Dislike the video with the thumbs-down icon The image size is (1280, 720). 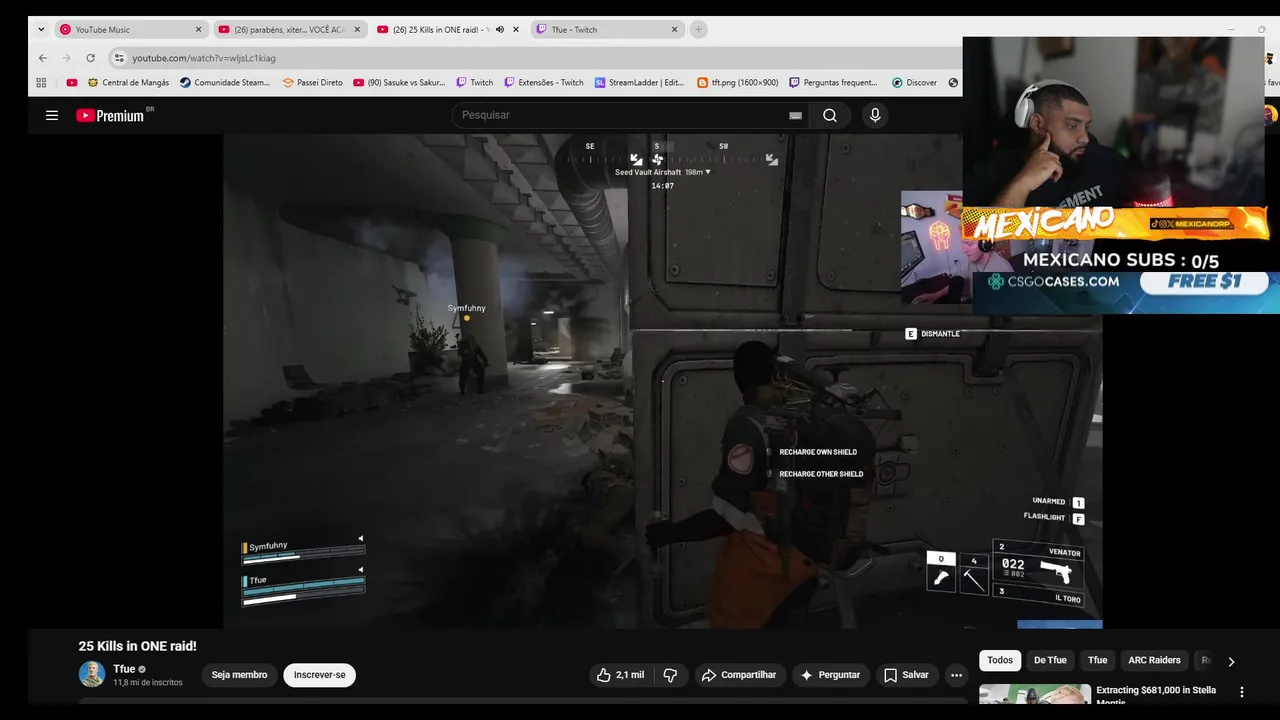click(671, 675)
